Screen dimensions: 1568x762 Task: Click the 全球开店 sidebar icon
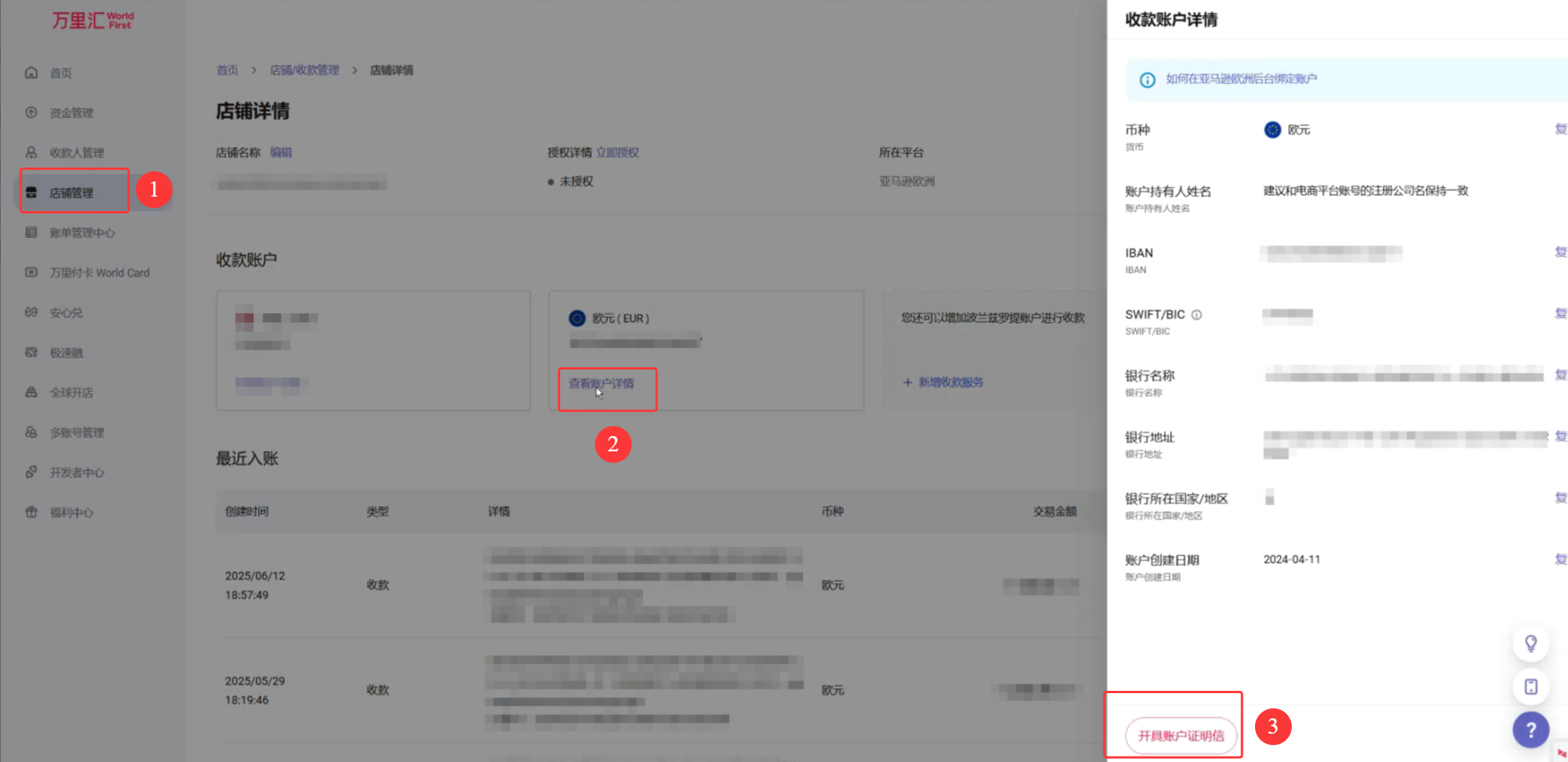coord(31,392)
